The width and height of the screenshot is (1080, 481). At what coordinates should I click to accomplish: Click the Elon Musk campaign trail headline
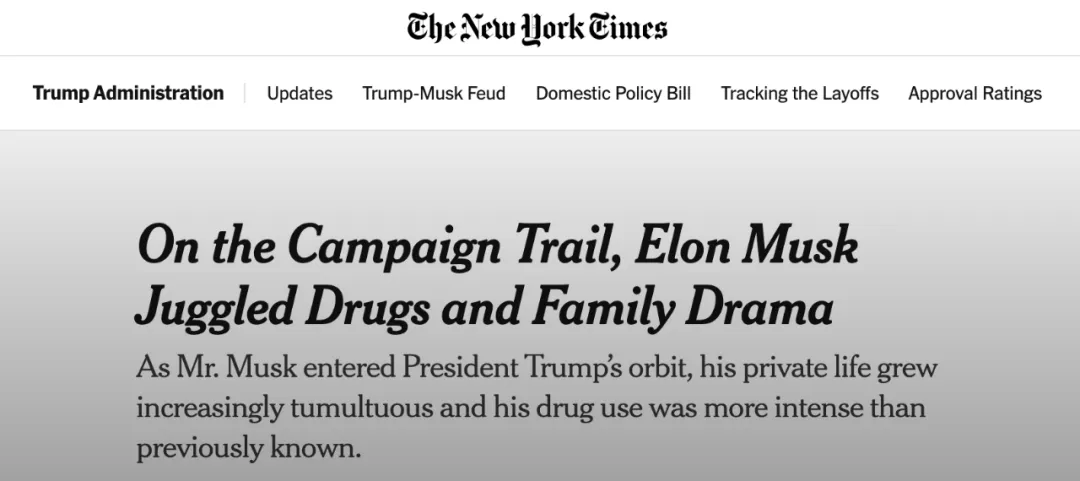coord(497,276)
